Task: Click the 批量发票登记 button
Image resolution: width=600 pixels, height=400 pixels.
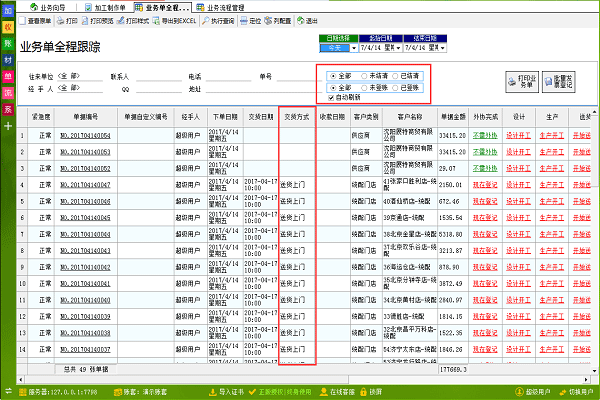Action: point(559,82)
